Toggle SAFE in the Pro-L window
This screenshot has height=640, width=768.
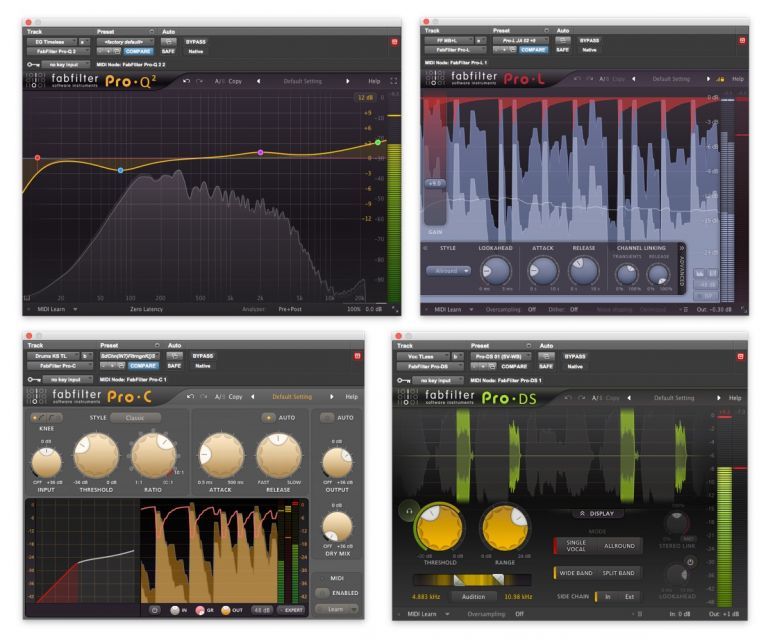[563, 50]
